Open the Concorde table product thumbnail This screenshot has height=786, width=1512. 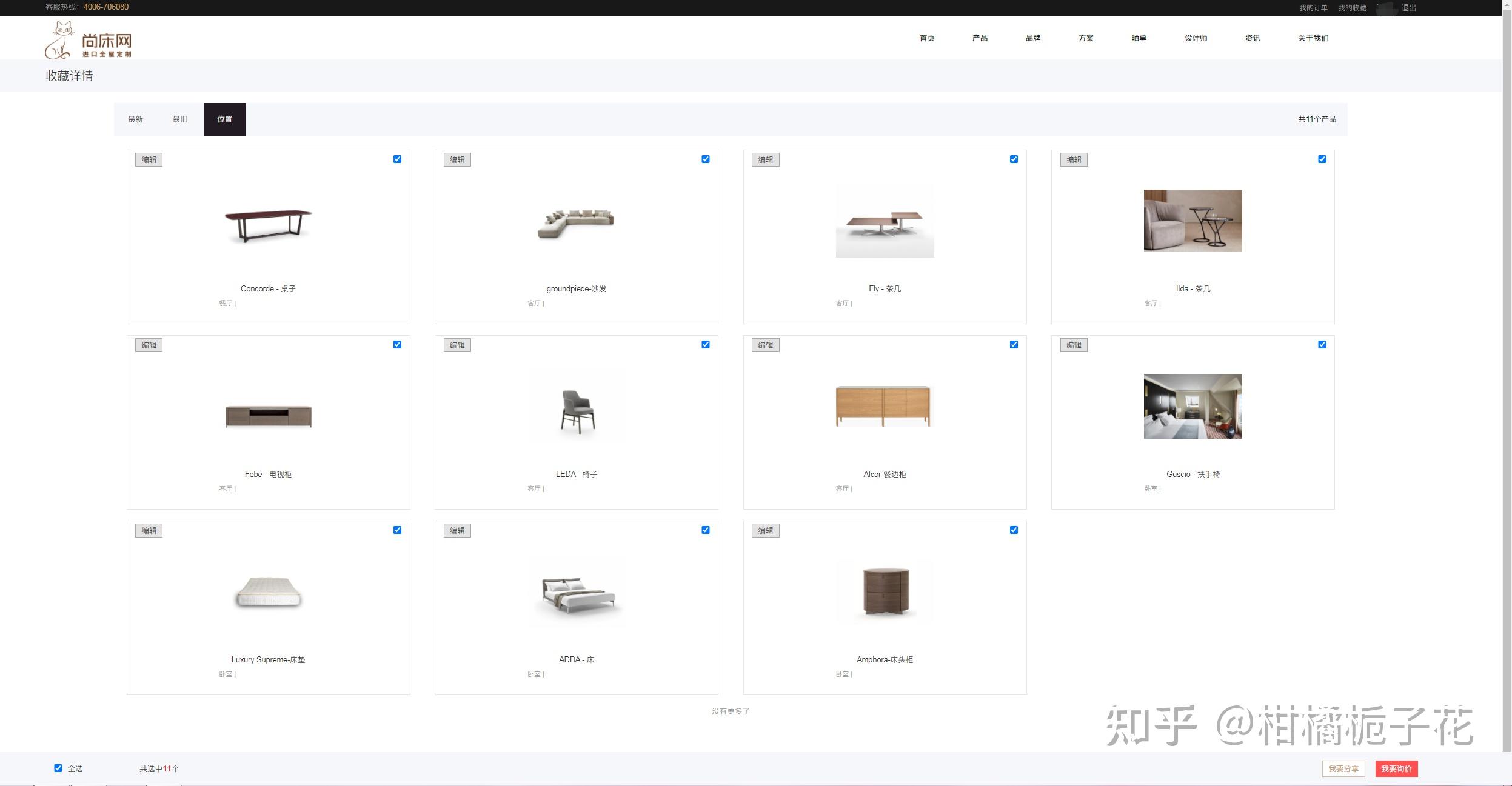(x=268, y=224)
